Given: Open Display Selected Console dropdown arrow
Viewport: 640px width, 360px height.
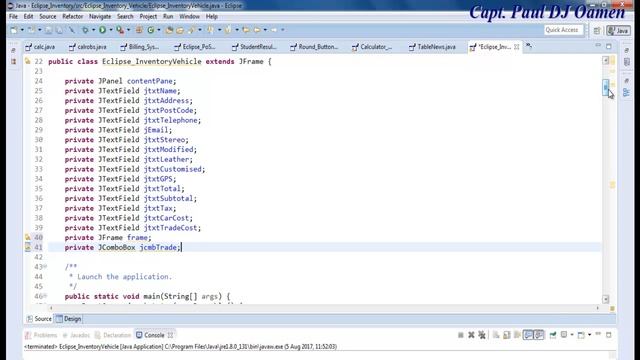Looking at the screenshot, I should click(572, 335).
